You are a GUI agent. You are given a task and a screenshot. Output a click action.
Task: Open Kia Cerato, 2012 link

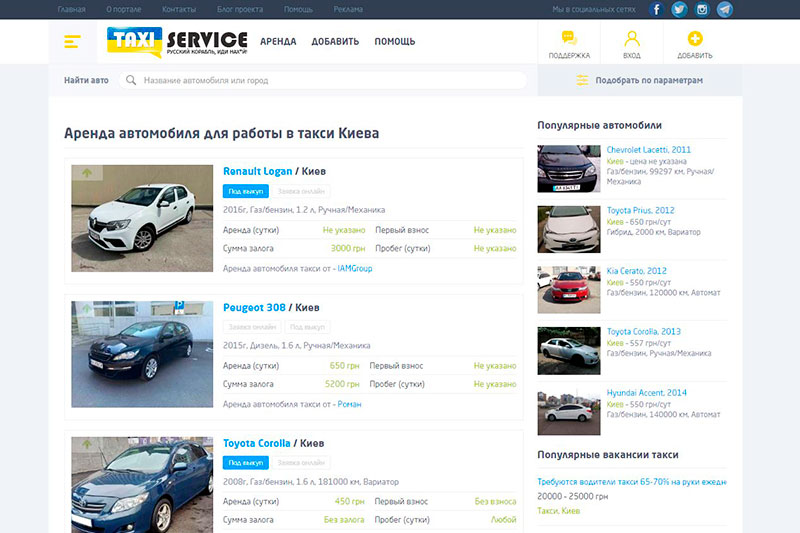point(636,271)
